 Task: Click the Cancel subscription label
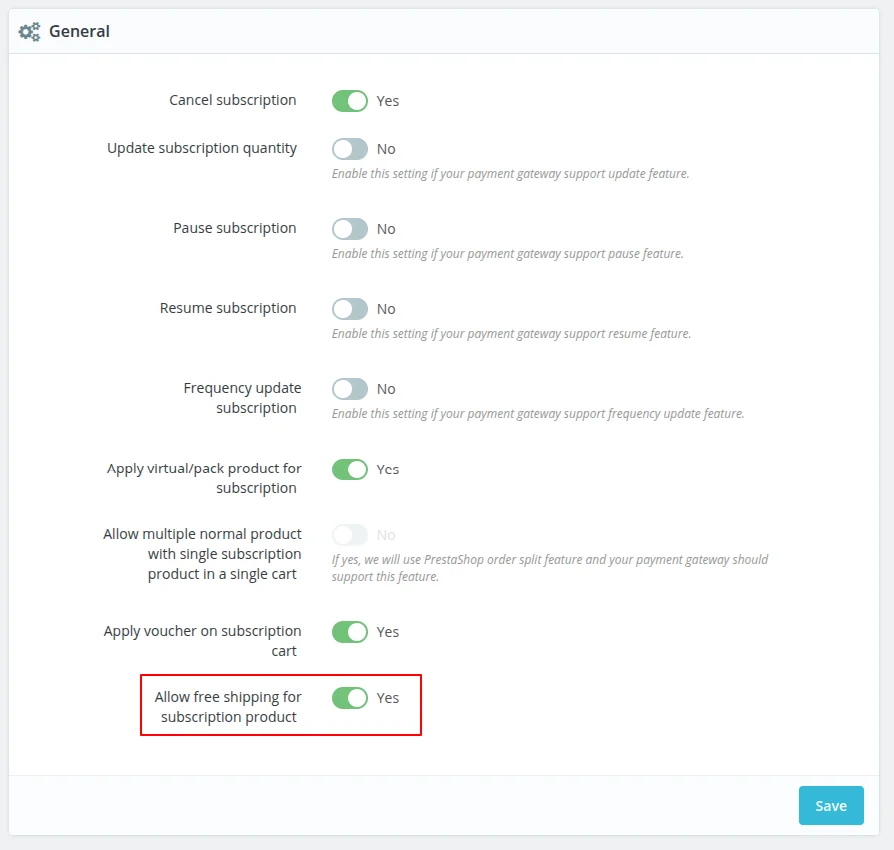click(x=232, y=100)
